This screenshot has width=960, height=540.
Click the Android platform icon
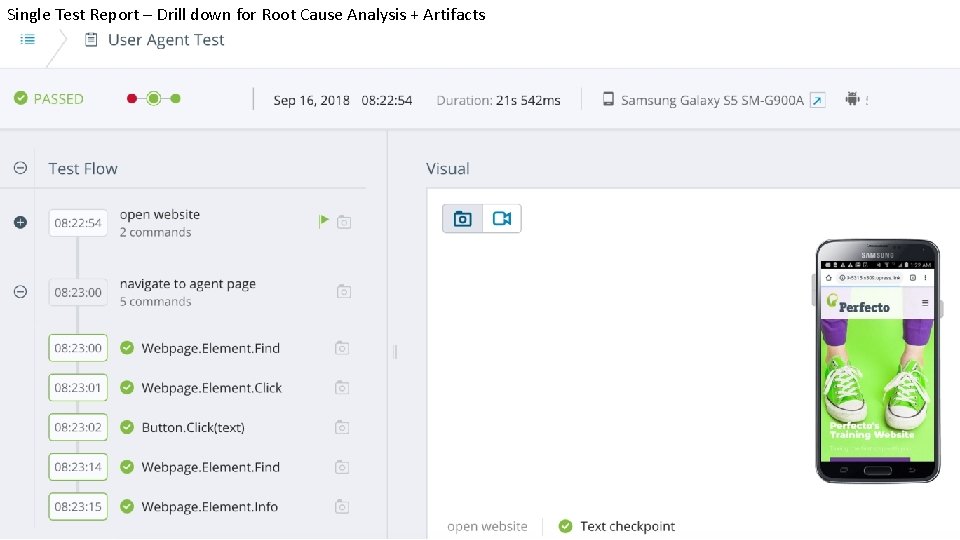coord(852,99)
